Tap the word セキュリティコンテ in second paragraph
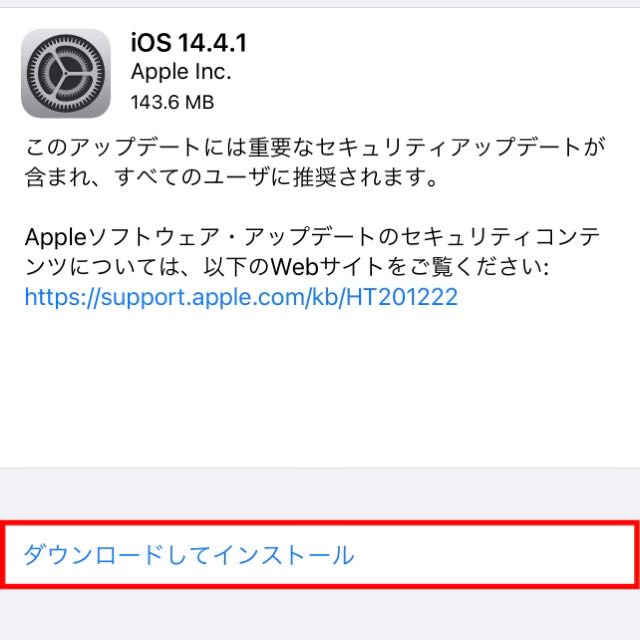 [500, 237]
